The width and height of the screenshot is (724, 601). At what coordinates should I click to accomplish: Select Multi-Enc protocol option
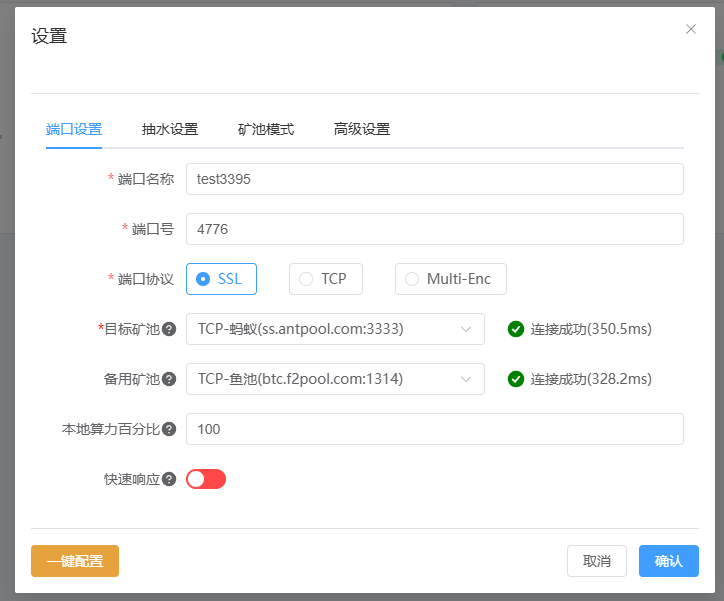pos(450,279)
